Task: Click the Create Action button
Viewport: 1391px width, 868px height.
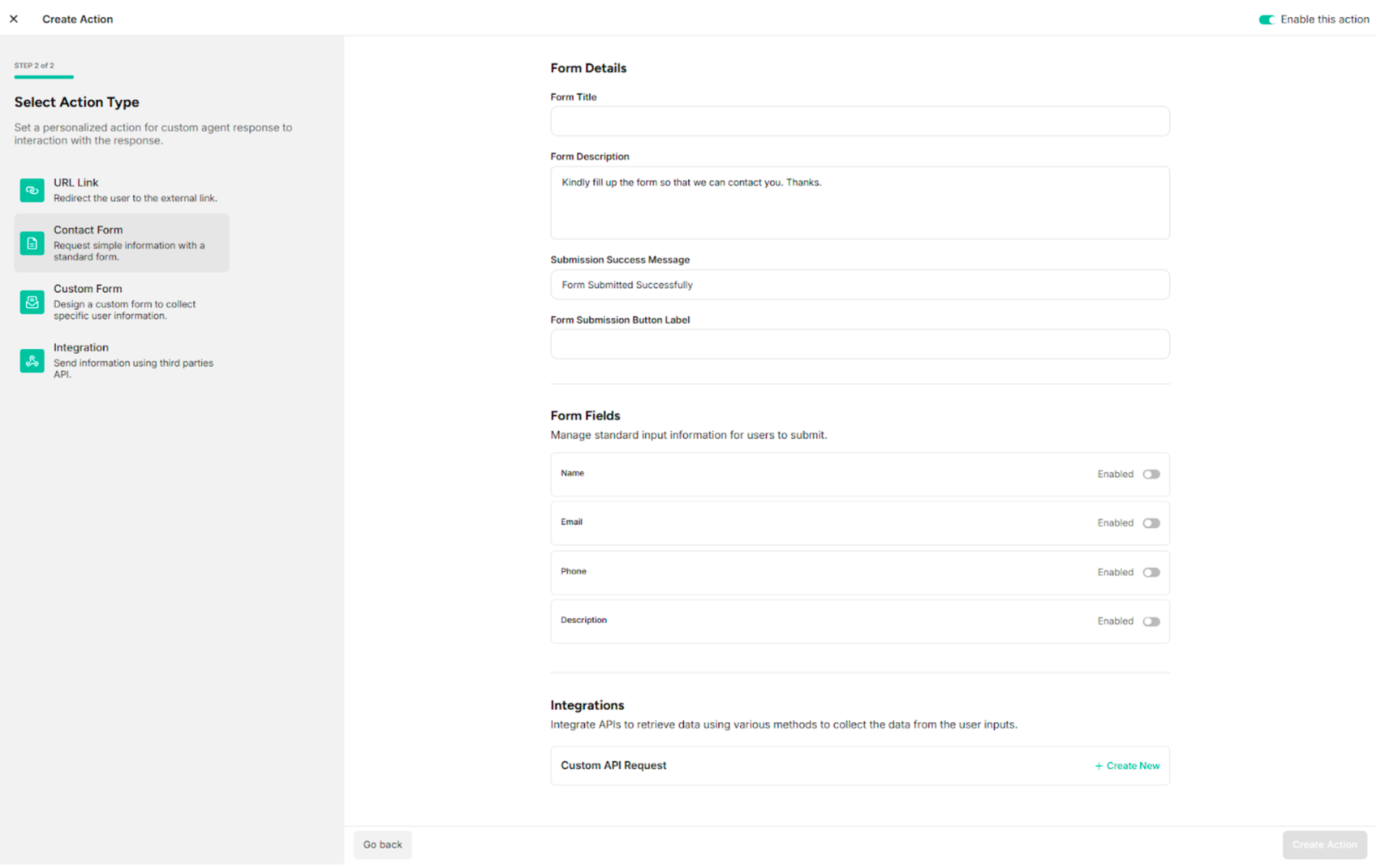Action: (x=1324, y=845)
